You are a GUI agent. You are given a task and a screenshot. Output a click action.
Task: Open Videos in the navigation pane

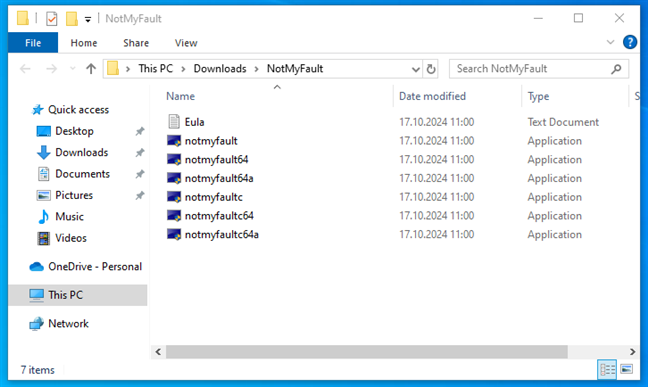[x=71, y=238]
